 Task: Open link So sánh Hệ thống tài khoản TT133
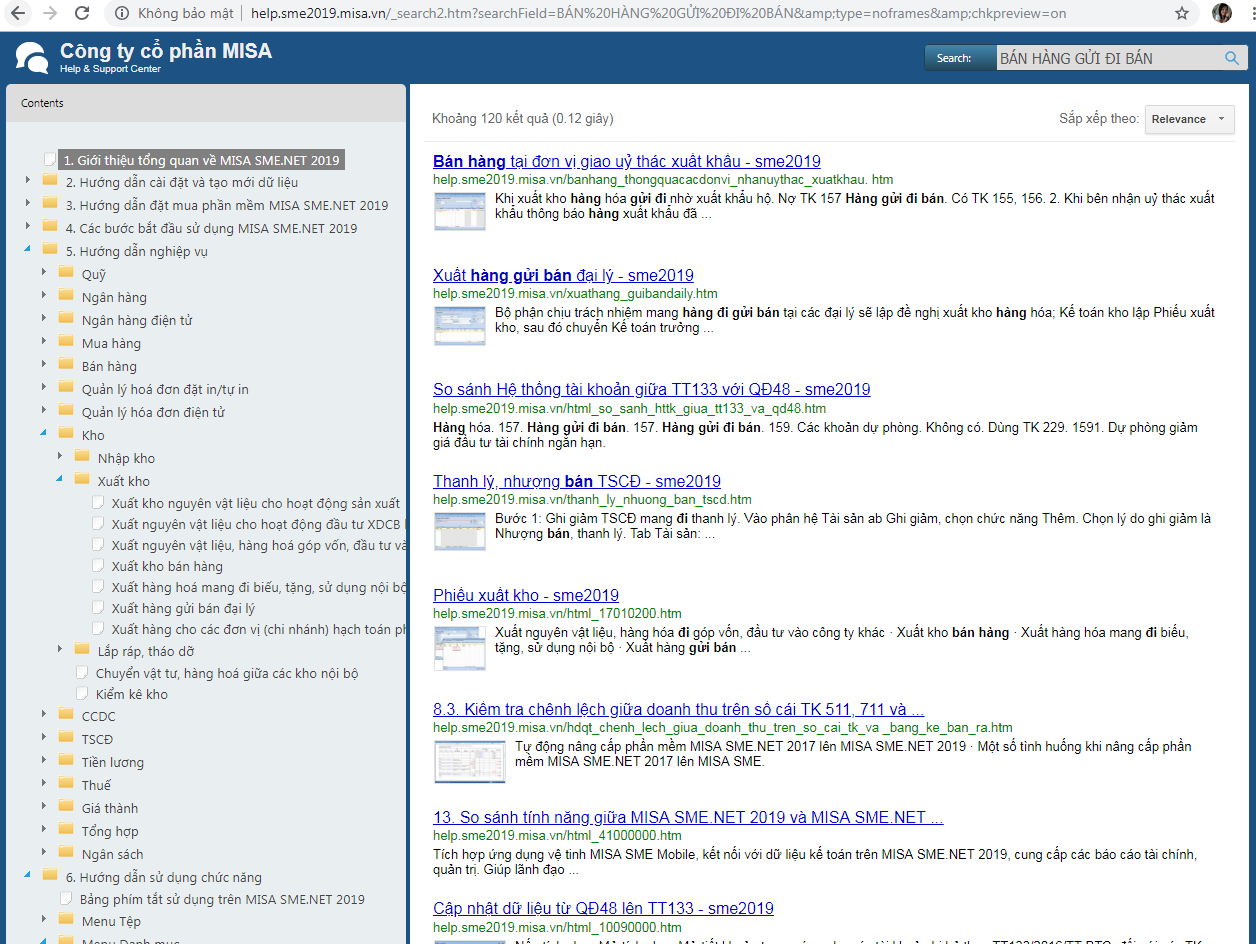[x=652, y=389]
